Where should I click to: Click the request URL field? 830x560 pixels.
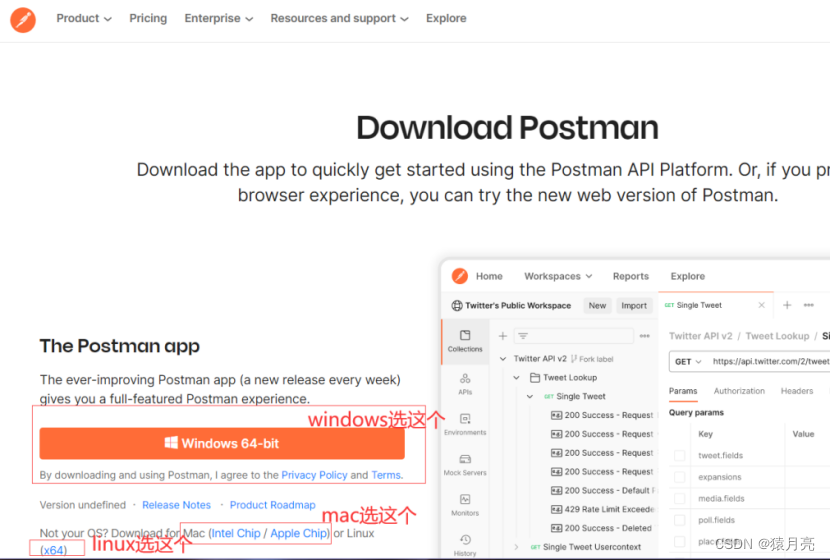(x=770, y=362)
